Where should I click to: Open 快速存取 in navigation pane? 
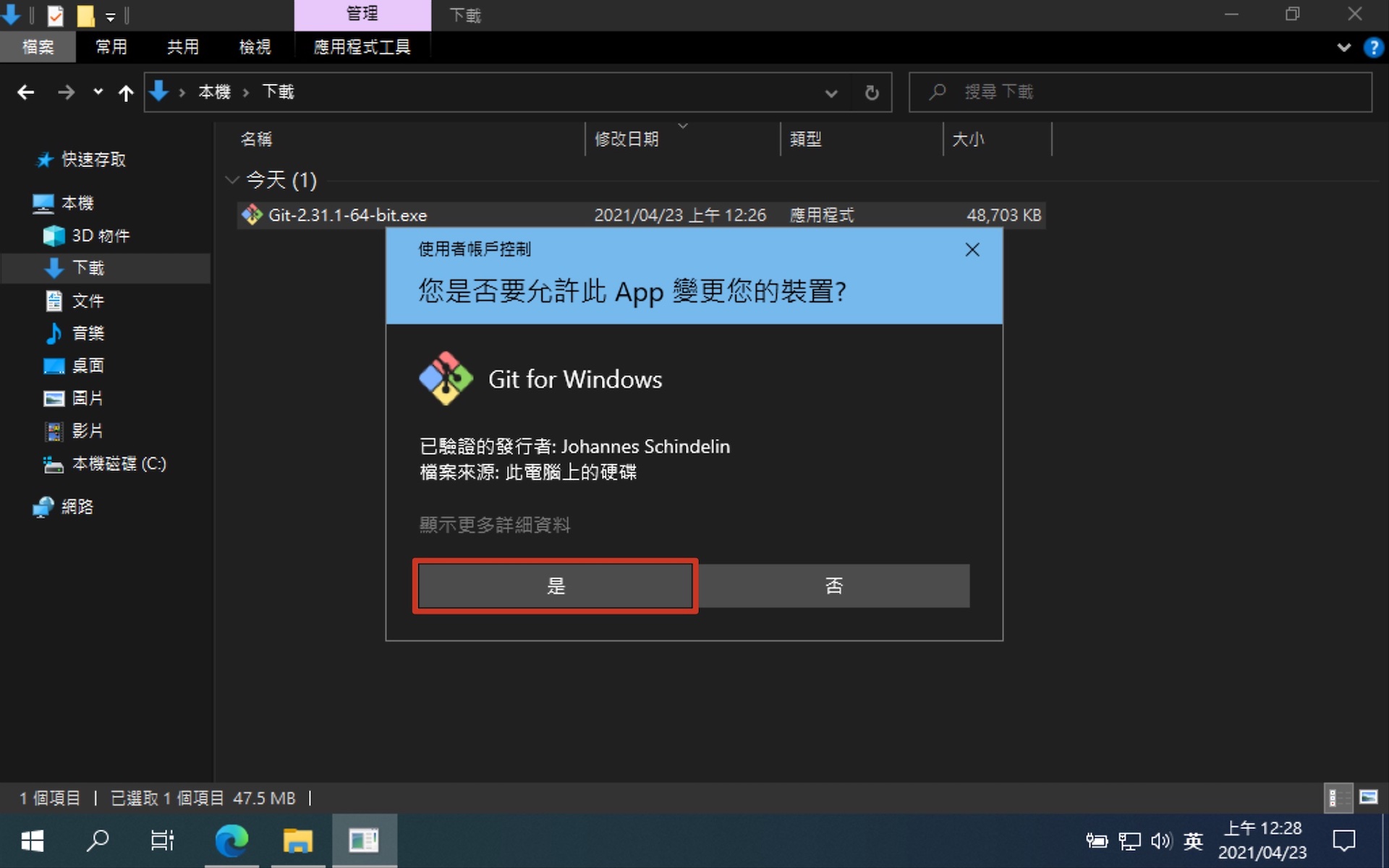(93, 159)
